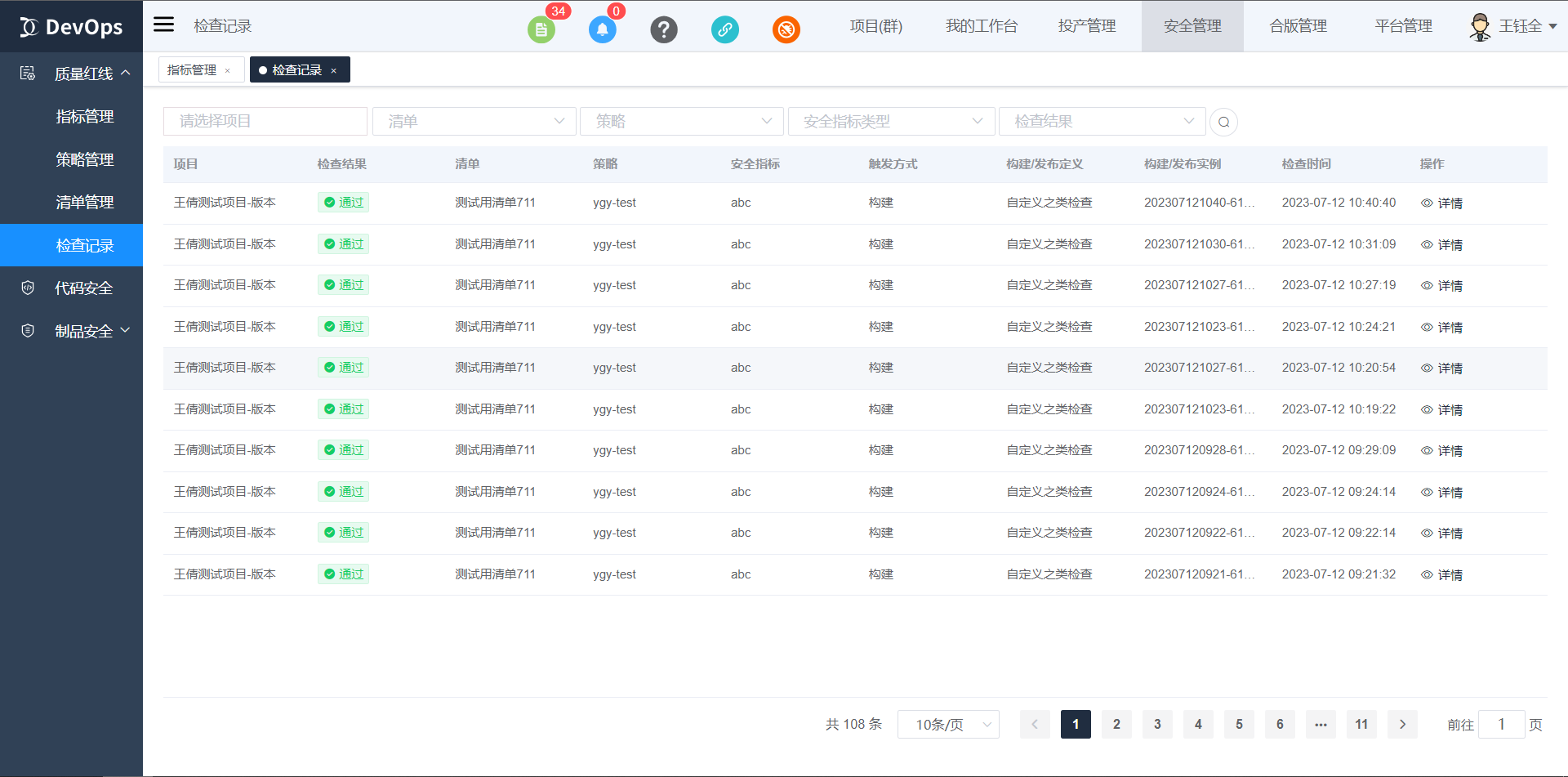
Task: Click the help question mark icon
Action: pos(664,29)
